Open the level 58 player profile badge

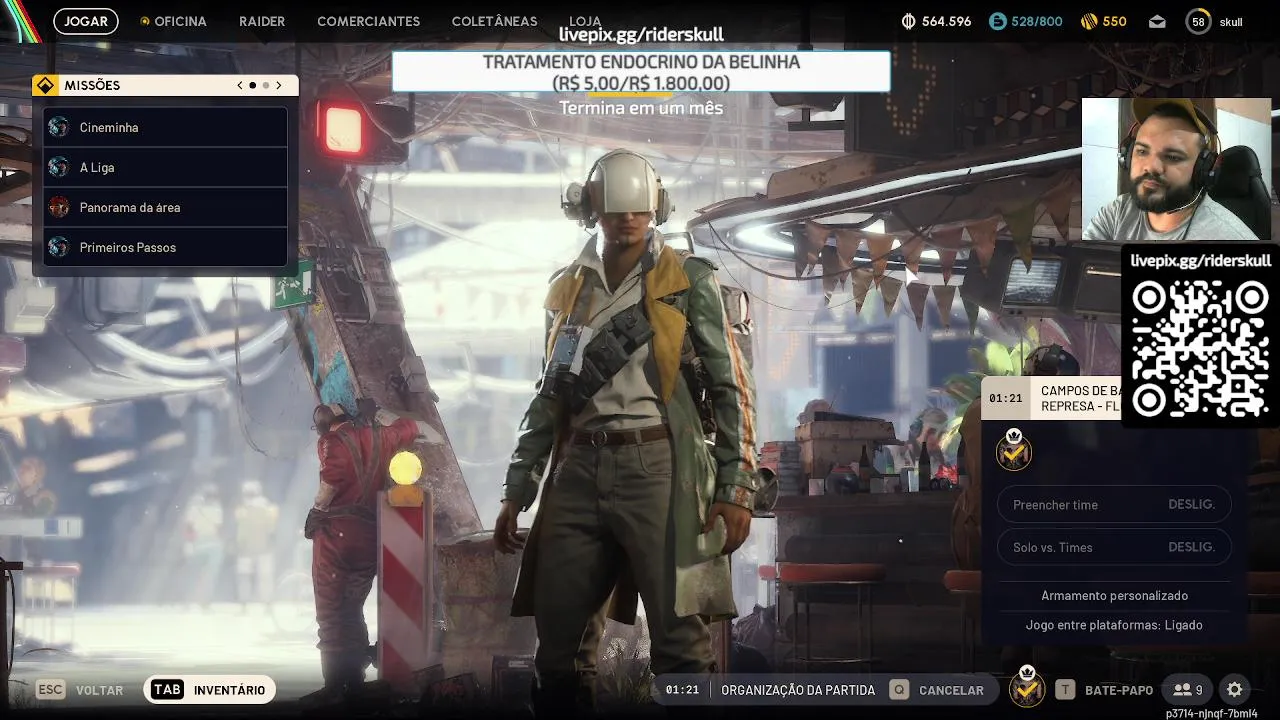tap(1198, 21)
